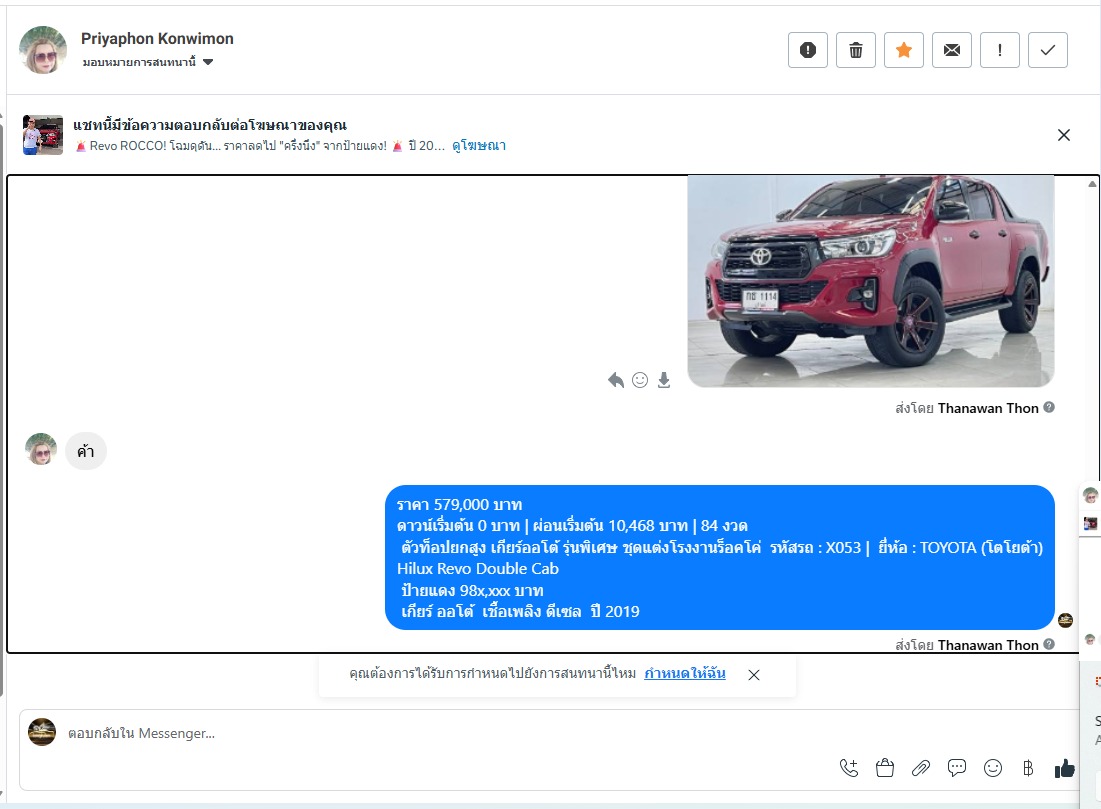Image resolution: width=1101 pixels, height=809 pixels.
Task: Click the phone call request icon in the reply bar
Action: tap(849, 768)
